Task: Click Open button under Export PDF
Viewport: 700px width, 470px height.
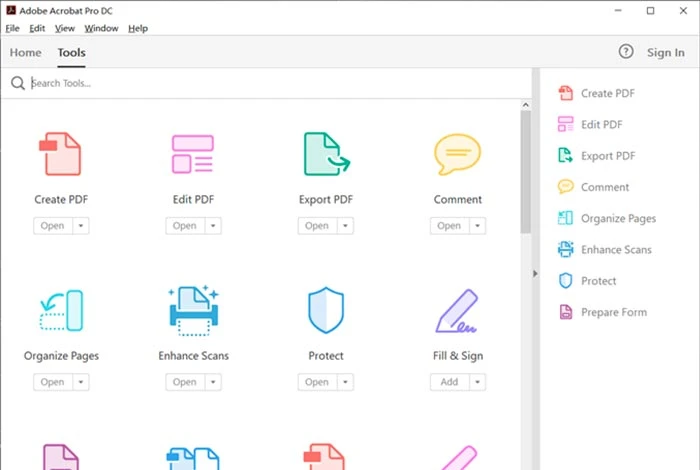Action: coord(317,226)
